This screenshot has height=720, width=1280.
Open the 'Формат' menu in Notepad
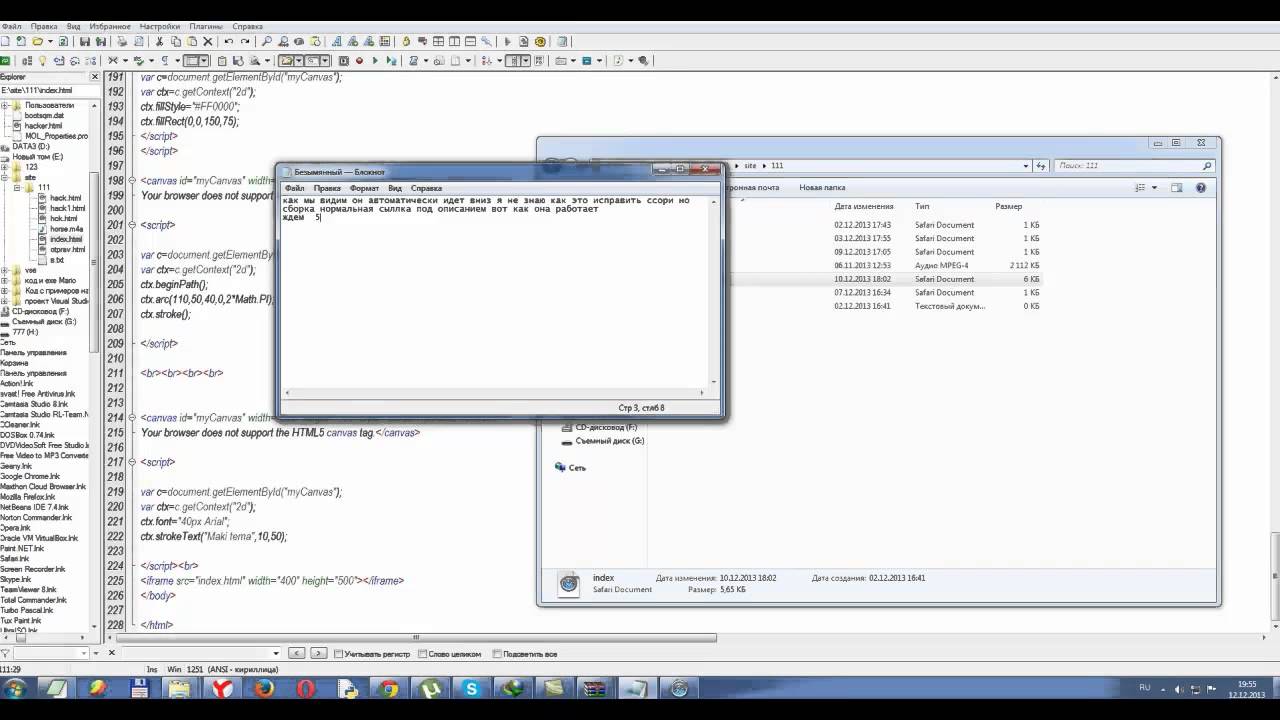click(364, 188)
